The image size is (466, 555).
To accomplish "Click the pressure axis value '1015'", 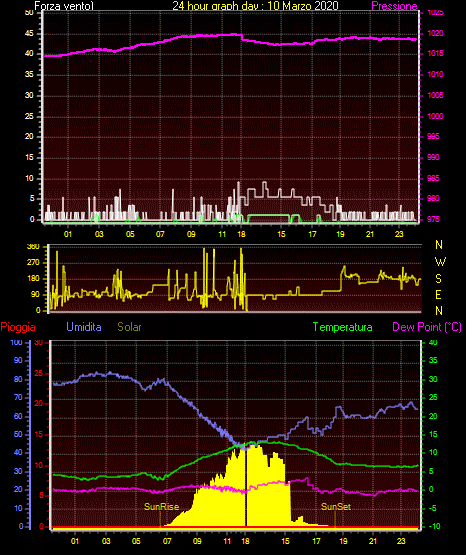I will point(435,53).
